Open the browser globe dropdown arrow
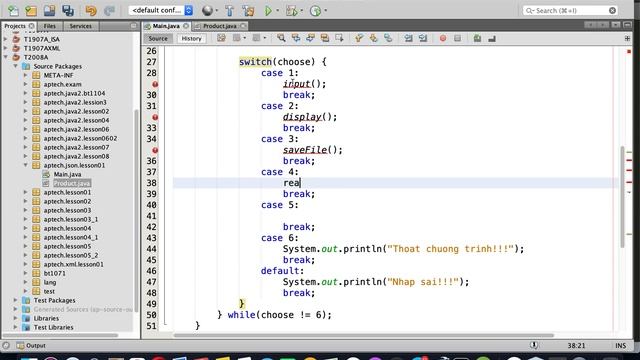This screenshot has height=360, width=640. tap(217, 11)
